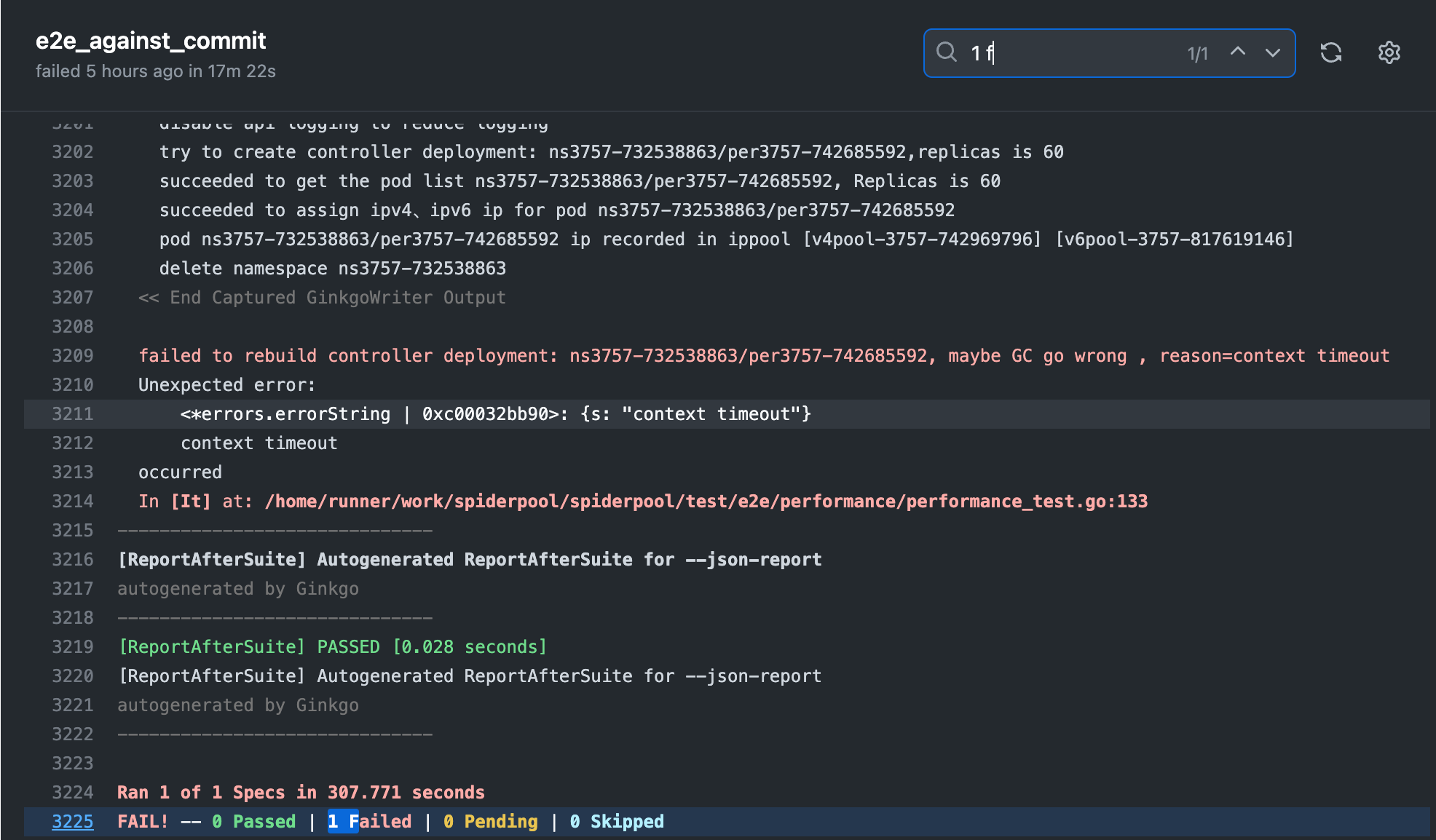
Task: Open line number 3225 link
Action: (x=72, y=822)
